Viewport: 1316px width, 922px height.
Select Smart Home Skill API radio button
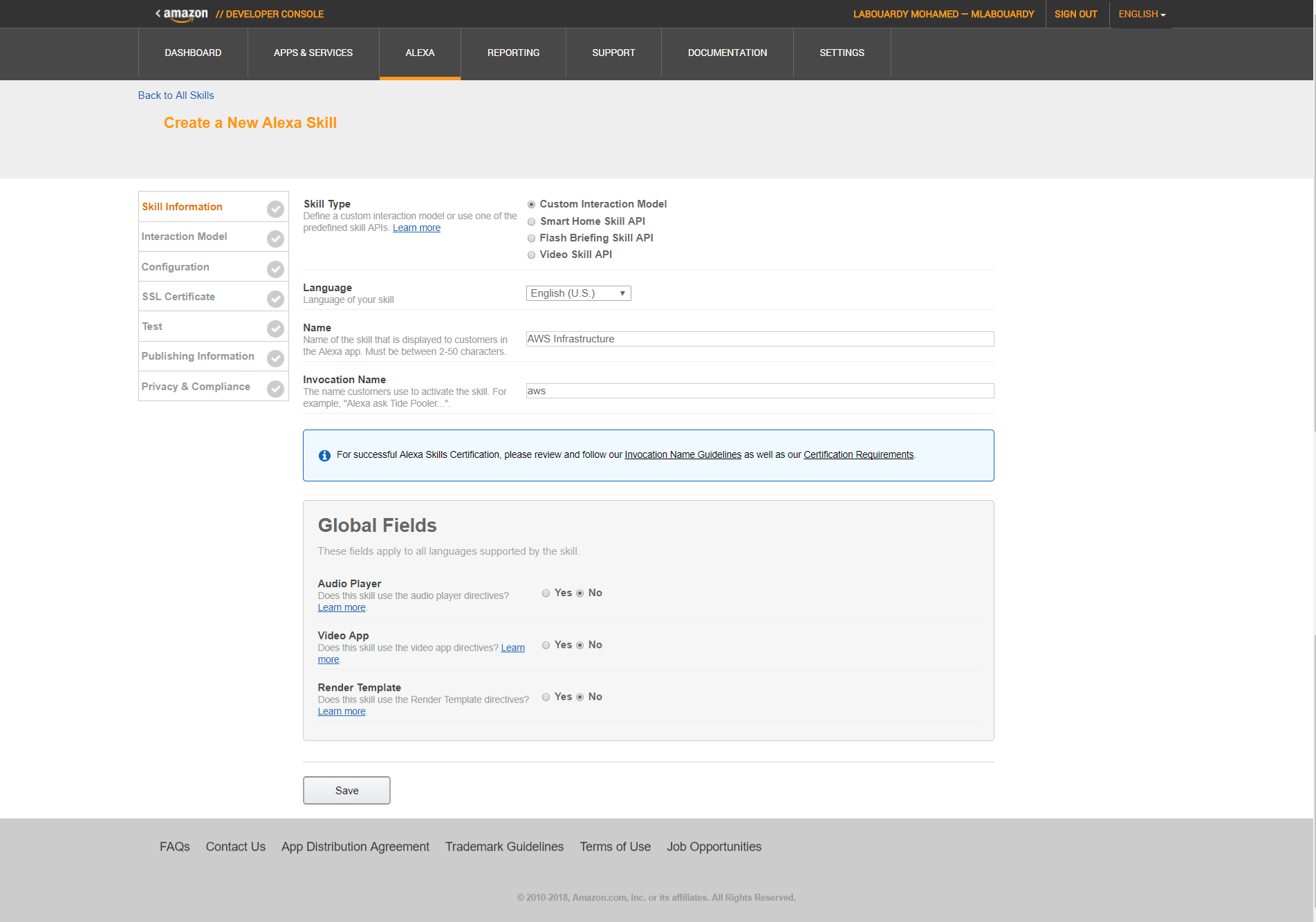(532, 222)
